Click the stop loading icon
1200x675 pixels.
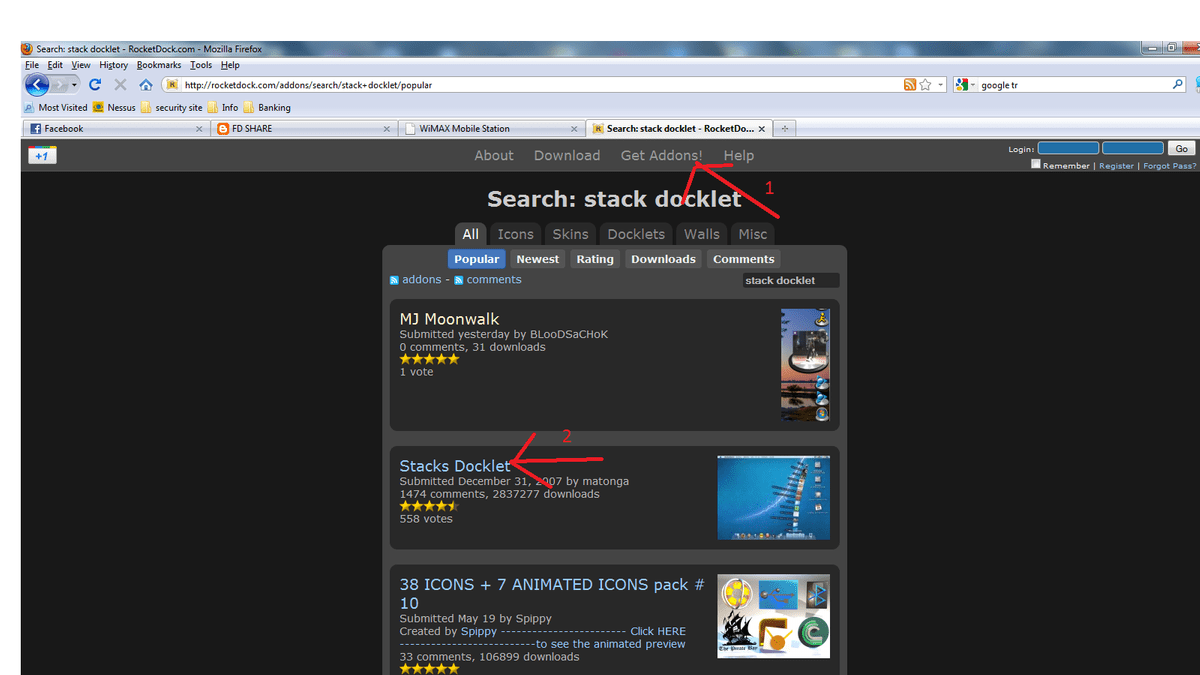(x=120, y=85)
